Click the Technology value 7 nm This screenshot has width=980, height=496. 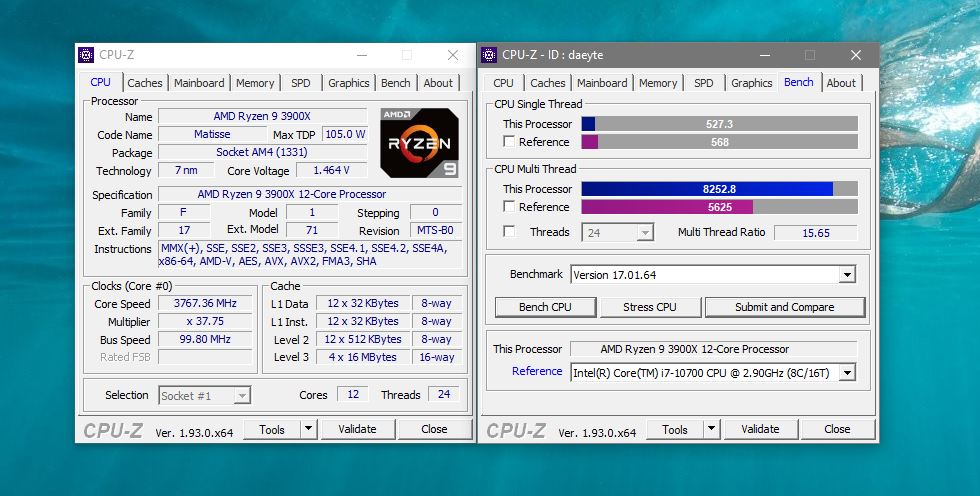click(186, 171)
